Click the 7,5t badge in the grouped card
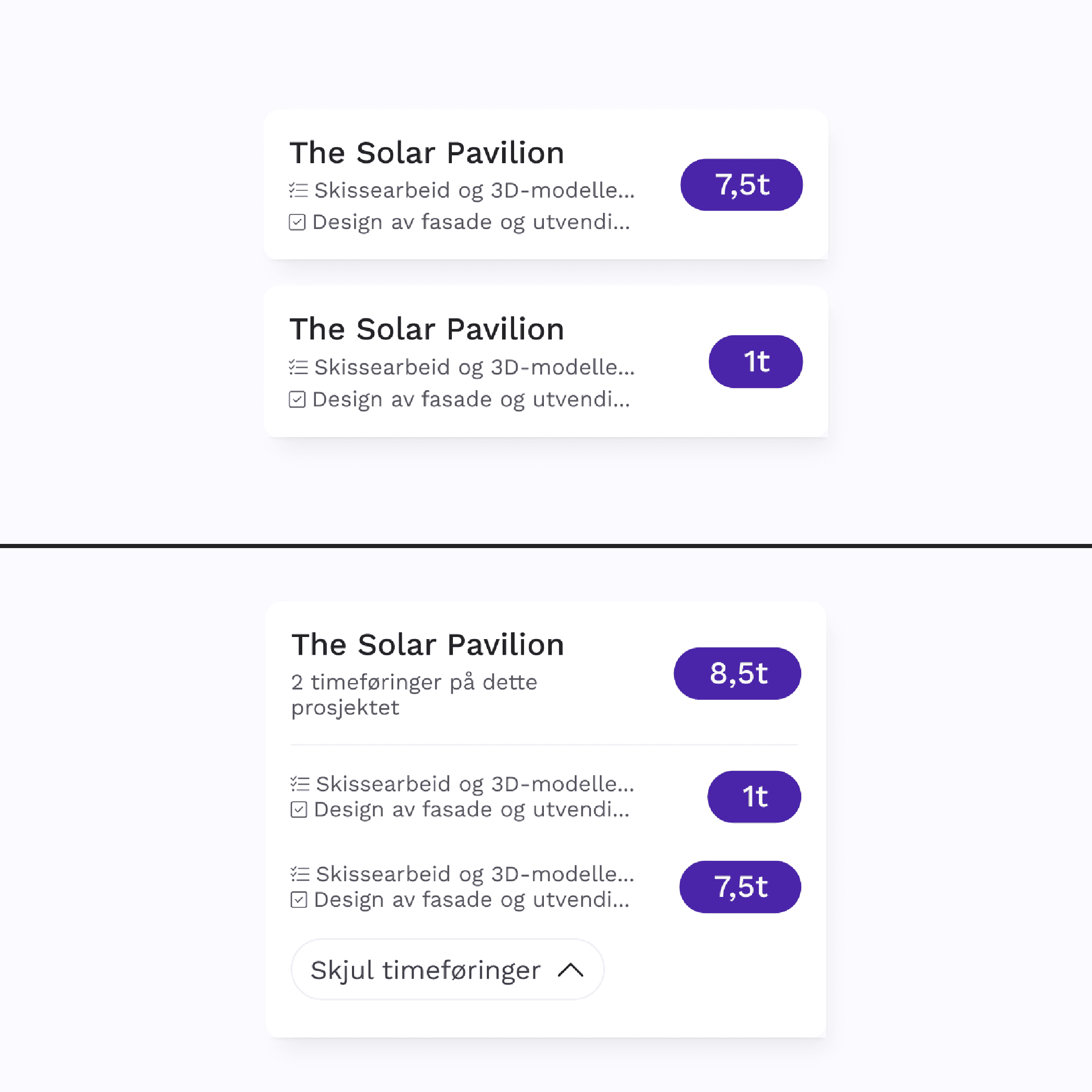 pos(740,886)
